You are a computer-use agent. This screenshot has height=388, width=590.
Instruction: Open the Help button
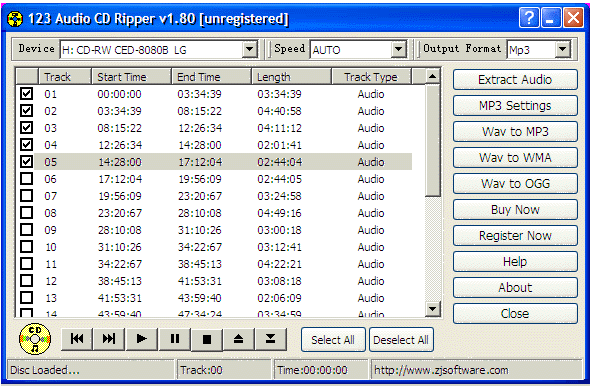coord(515,262)
